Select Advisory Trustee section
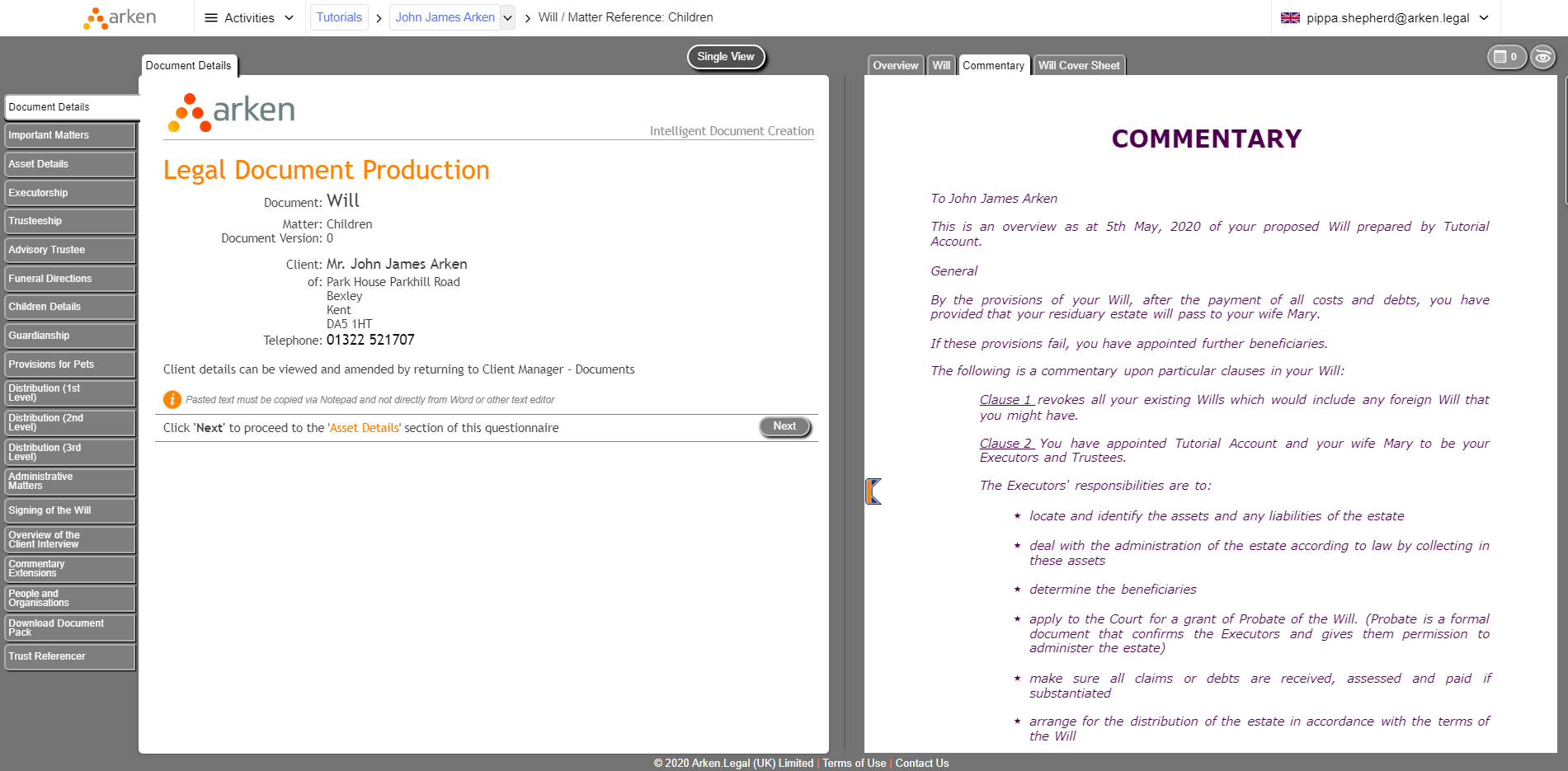Viewport: 1568px width, 771px height. click(x=70, y=250)
